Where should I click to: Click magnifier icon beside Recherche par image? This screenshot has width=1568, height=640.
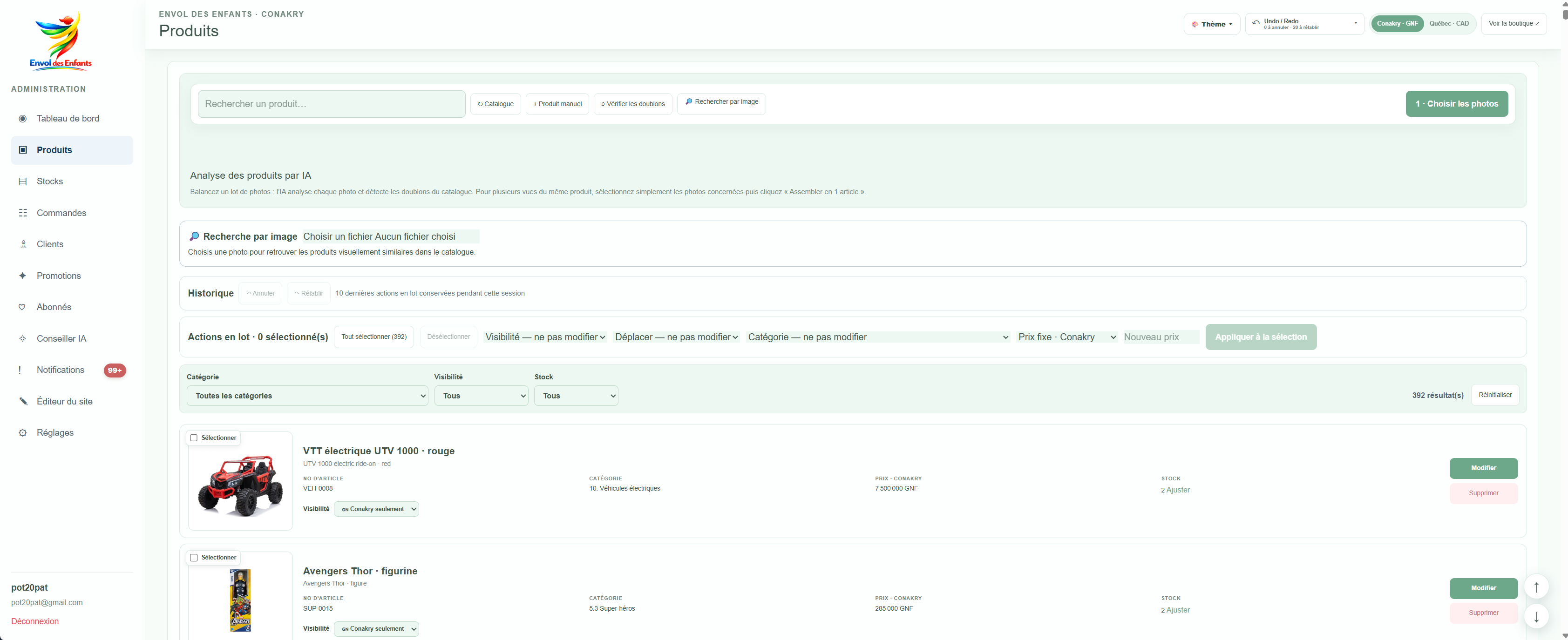194,236
